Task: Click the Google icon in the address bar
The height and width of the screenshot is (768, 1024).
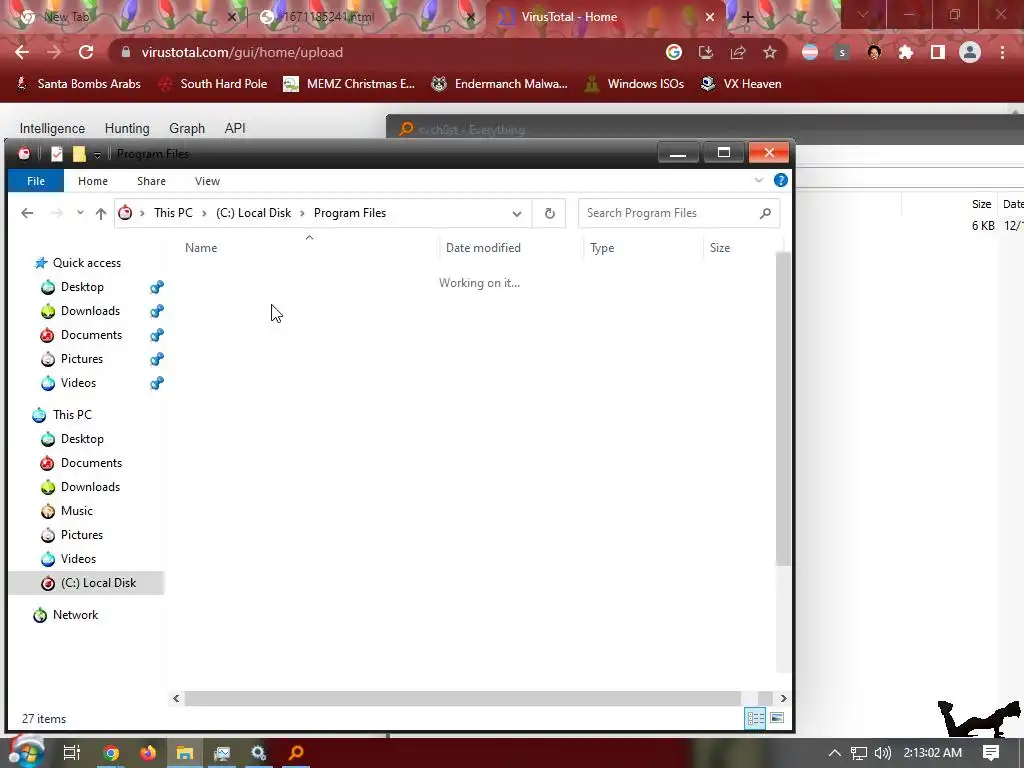Action: tap(674, 52)
